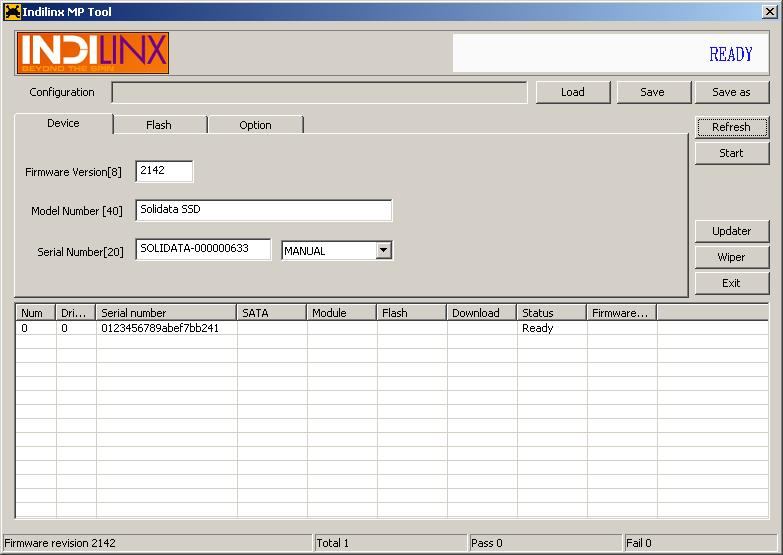Click the Firmware Version field showing 2142
The height and width of the screenshot is (555, 783).
[x=164, y=171]
